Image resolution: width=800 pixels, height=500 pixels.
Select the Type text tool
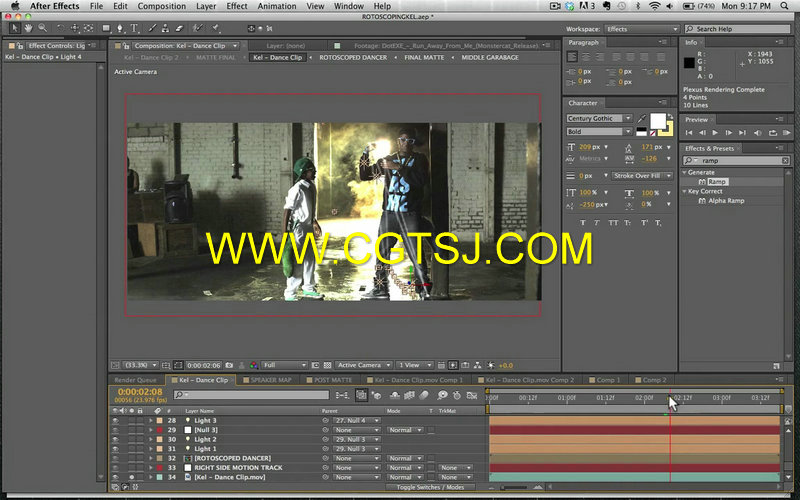coord(134,28)
